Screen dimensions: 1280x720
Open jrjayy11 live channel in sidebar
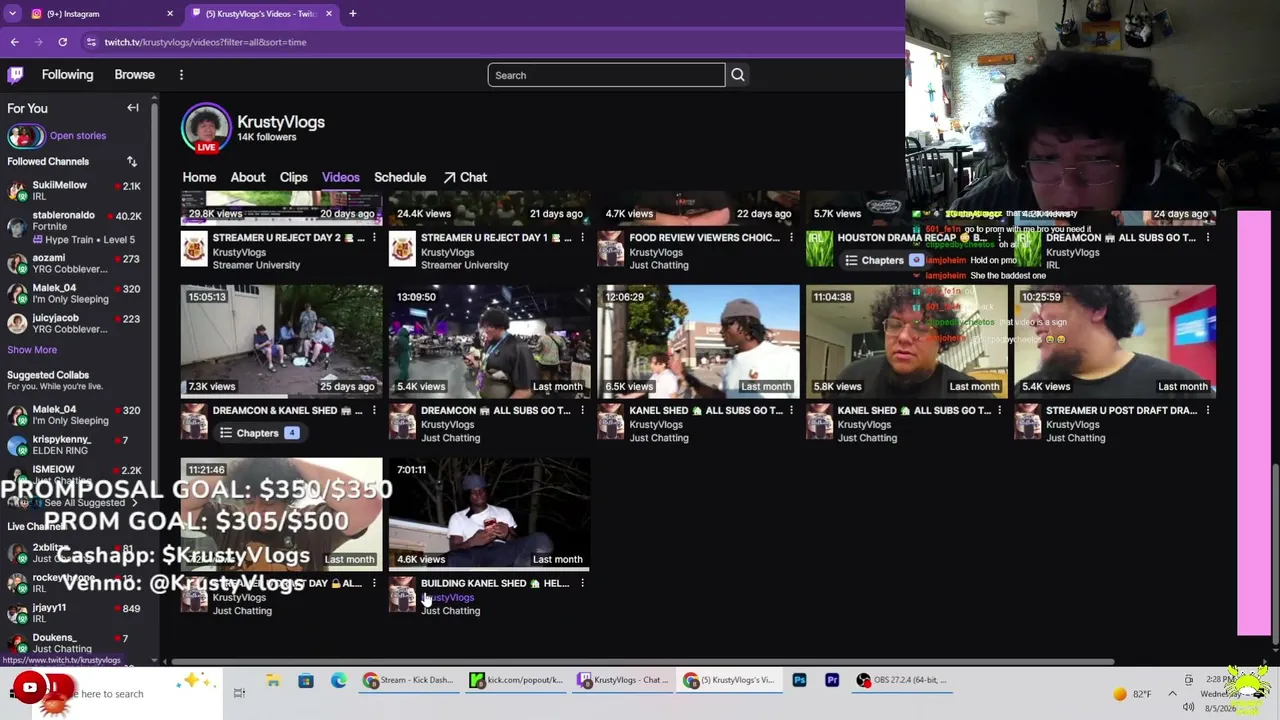[74, 613]
